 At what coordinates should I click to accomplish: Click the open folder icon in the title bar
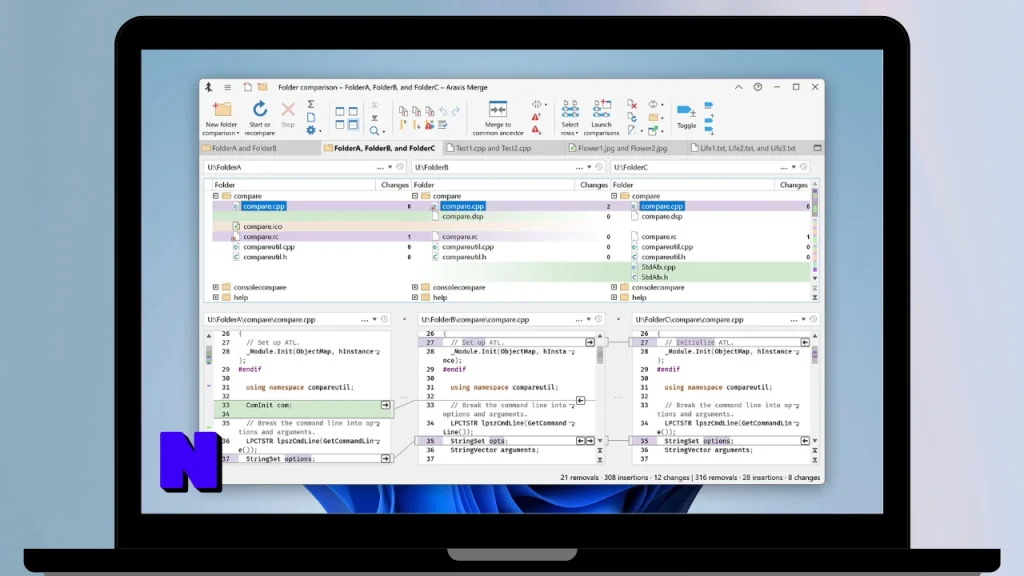tap(262, 87)
